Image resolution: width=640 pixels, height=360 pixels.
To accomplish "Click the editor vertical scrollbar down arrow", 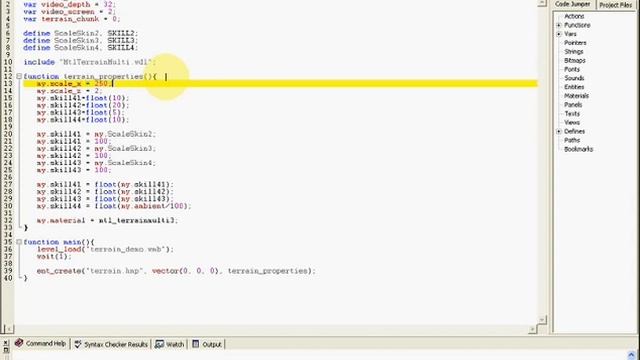I will point(542,320).
